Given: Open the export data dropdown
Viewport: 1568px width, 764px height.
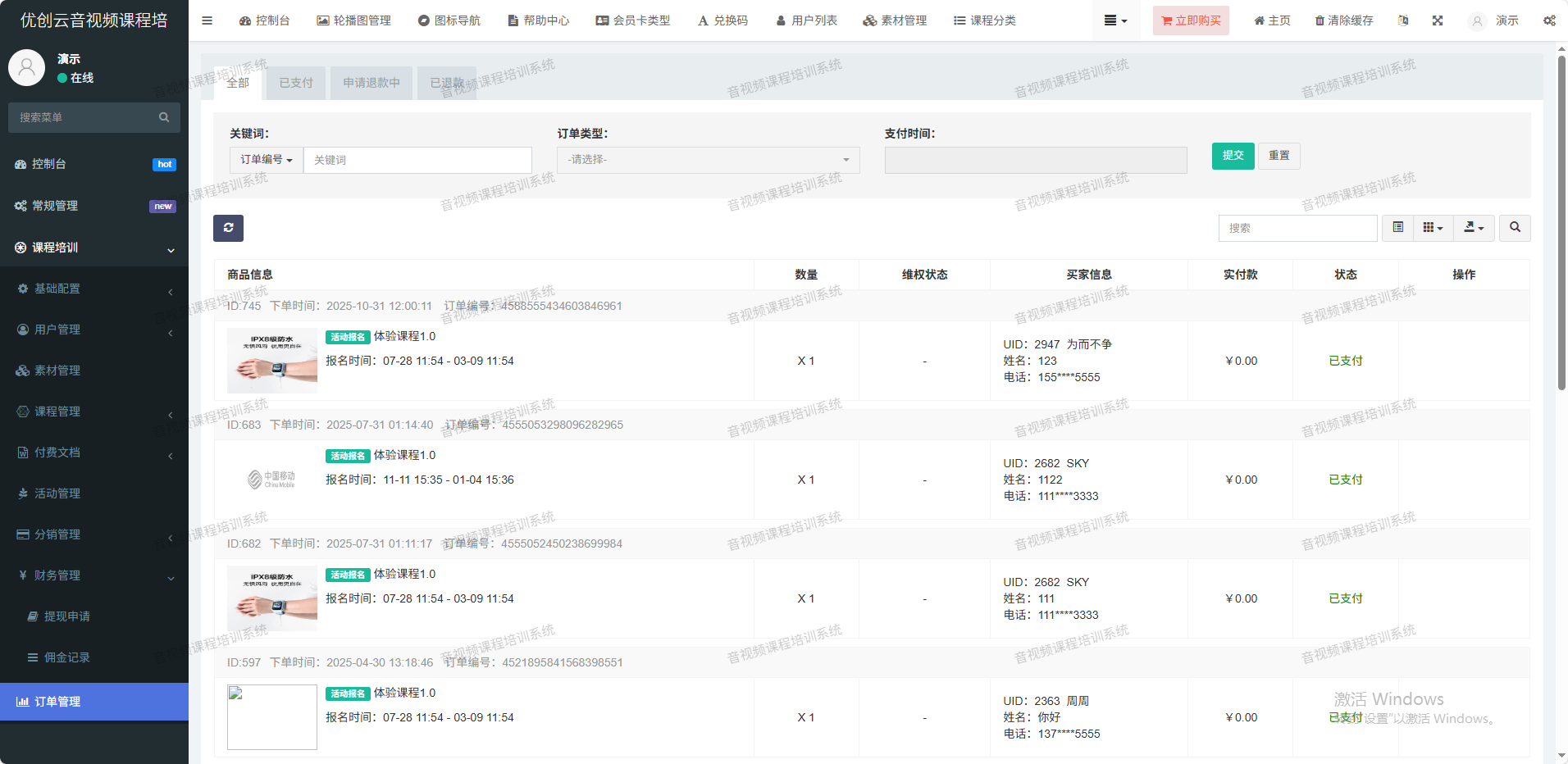Looking at the screenshot, I should 1474,228.
